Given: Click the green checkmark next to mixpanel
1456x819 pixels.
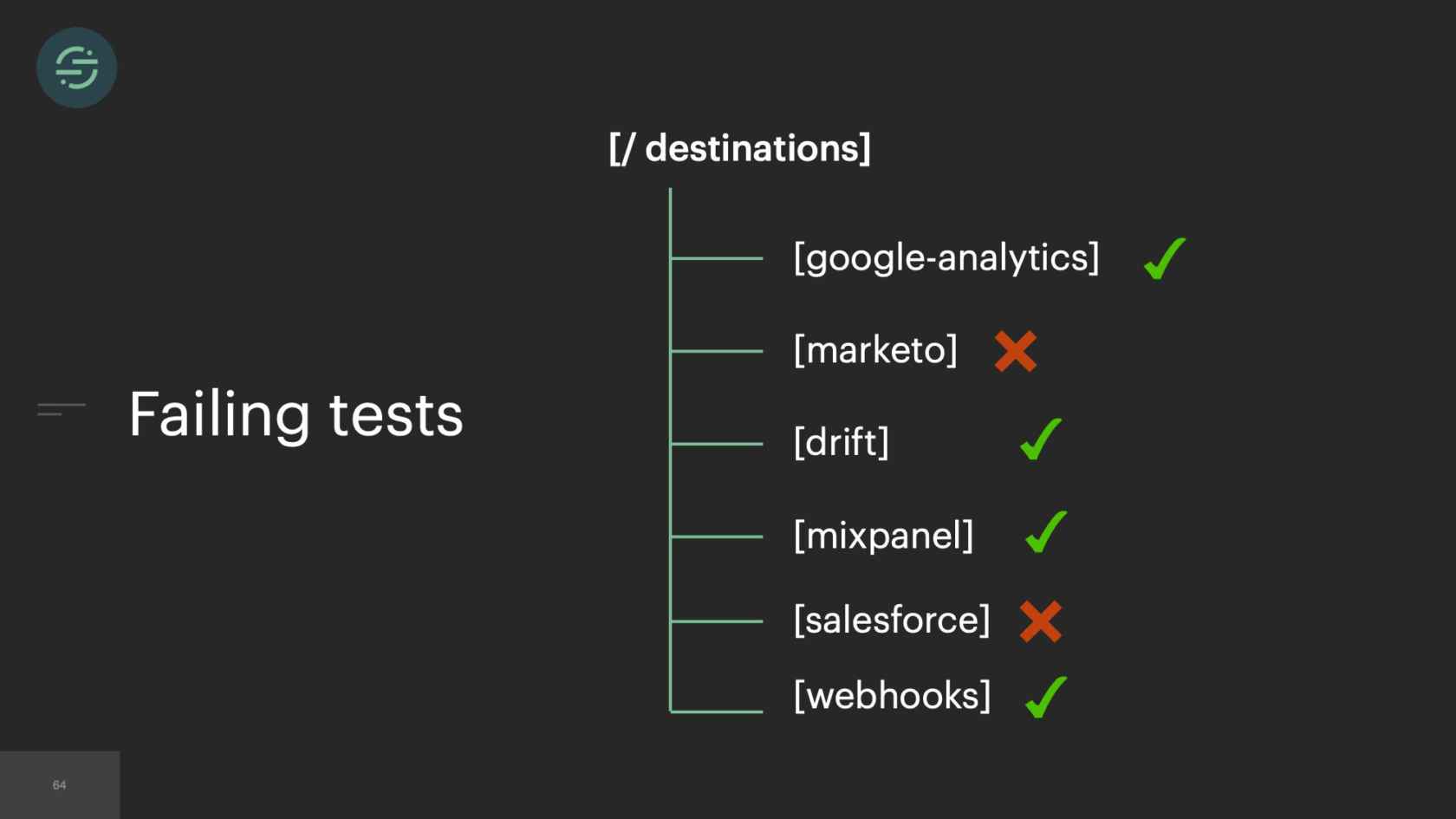Looking at the screenshot, I should 1046,532.
